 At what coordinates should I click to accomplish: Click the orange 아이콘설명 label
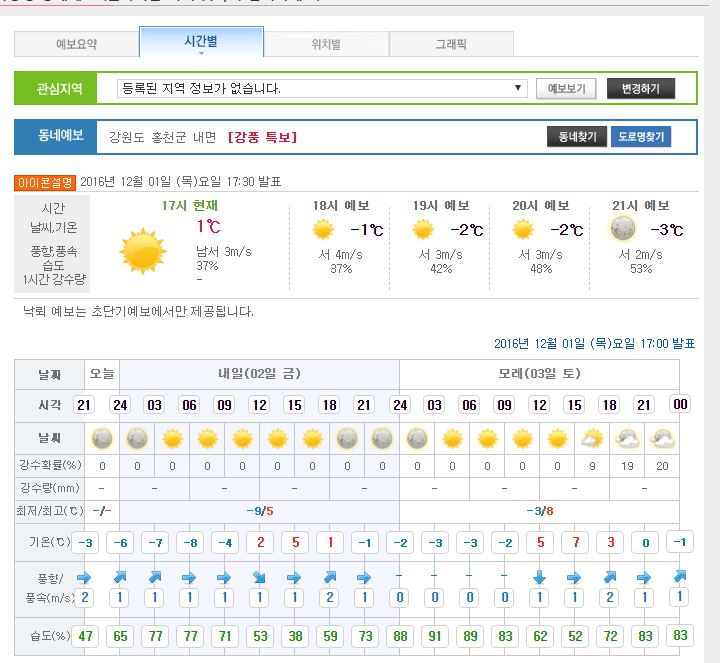44,182
